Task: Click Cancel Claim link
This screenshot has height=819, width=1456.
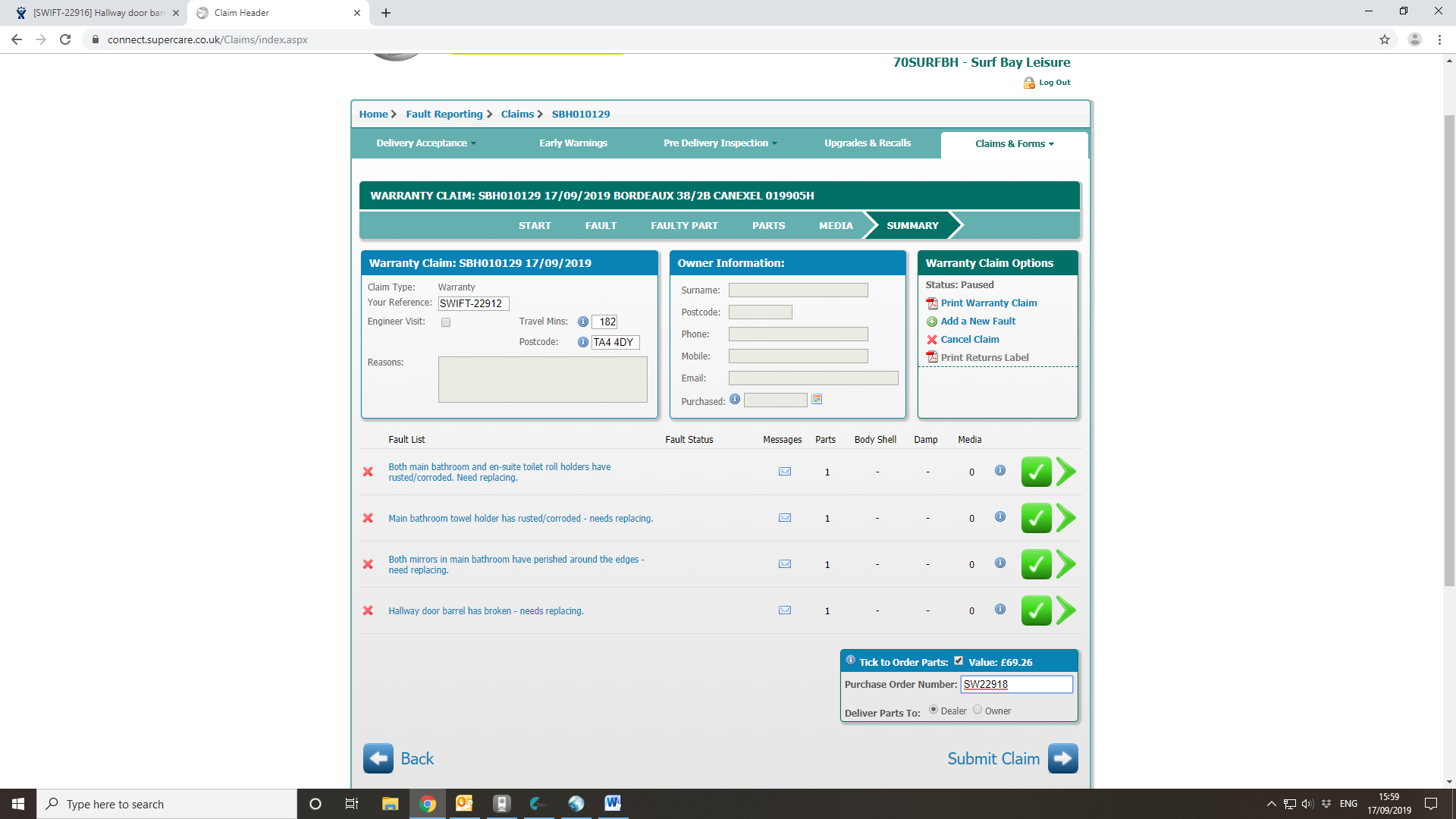Action: tap(969, 340)
